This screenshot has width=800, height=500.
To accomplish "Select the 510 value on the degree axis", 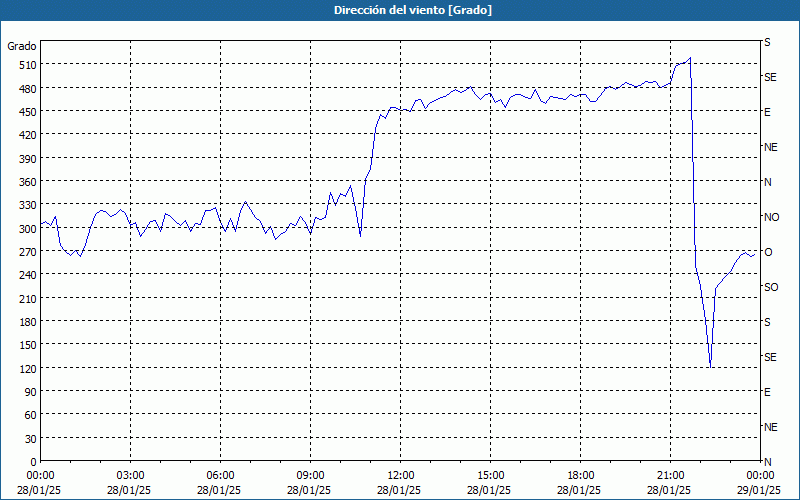I will pyautogui.click(x=28, y=65).
